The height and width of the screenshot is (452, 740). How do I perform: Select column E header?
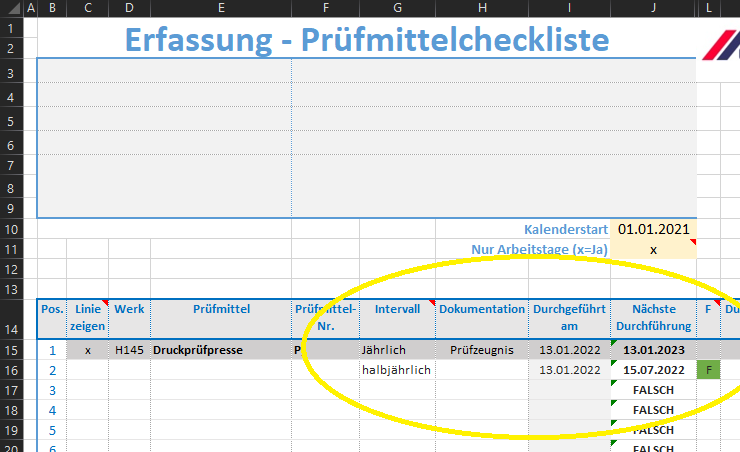point(221,8)
